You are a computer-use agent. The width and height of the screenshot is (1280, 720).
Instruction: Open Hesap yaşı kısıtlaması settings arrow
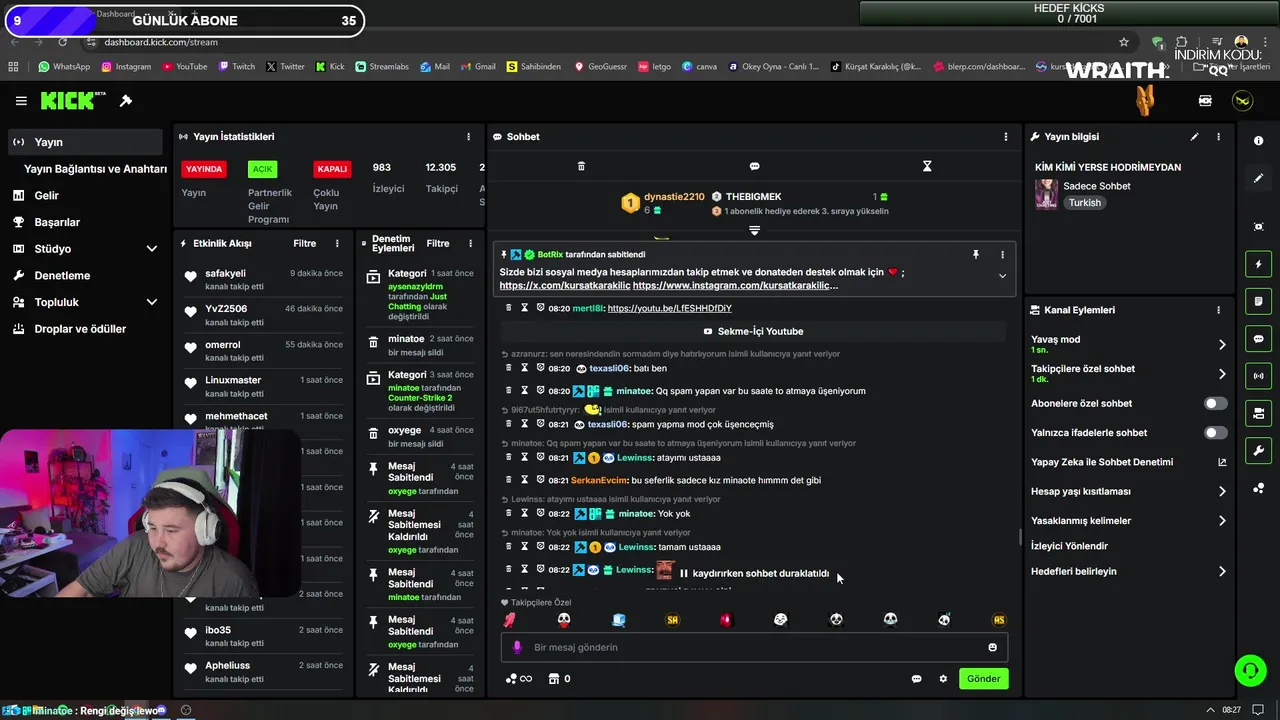tap(1222, 491)
